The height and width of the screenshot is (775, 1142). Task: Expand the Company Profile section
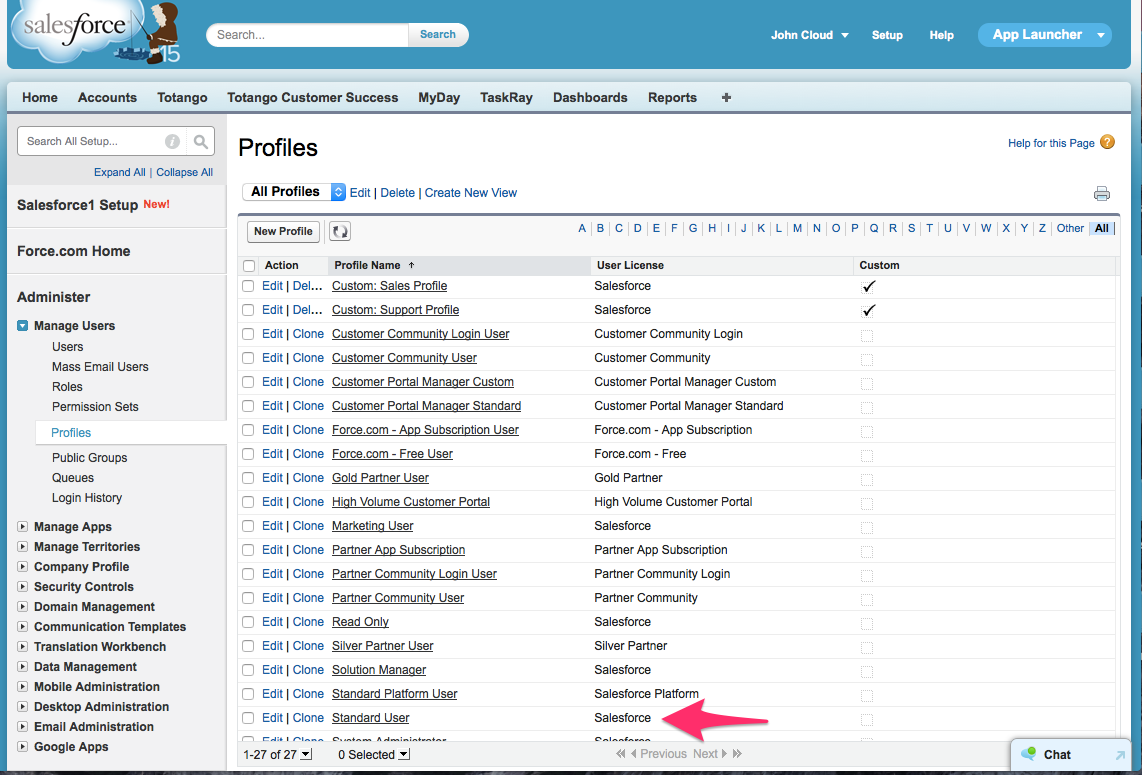click(x=23, y=566)
